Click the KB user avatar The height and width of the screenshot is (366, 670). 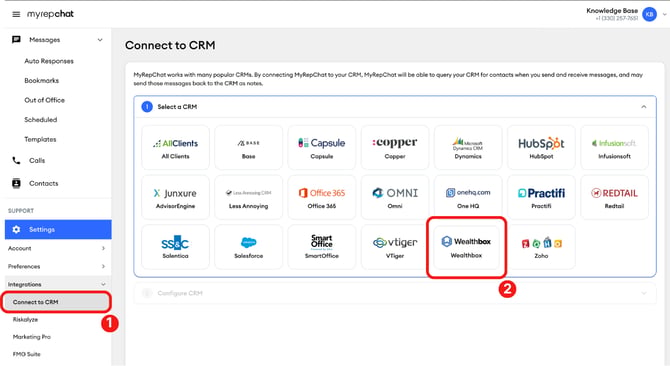pos(649,14)
